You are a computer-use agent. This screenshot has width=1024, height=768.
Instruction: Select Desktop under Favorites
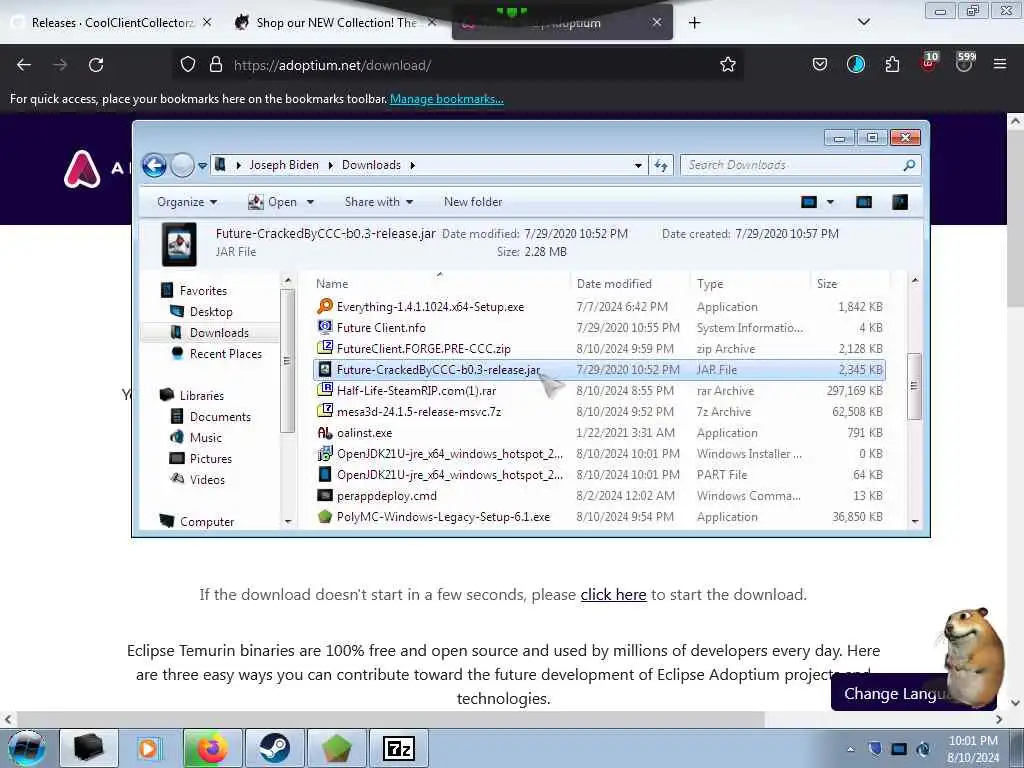coord(211,312)
